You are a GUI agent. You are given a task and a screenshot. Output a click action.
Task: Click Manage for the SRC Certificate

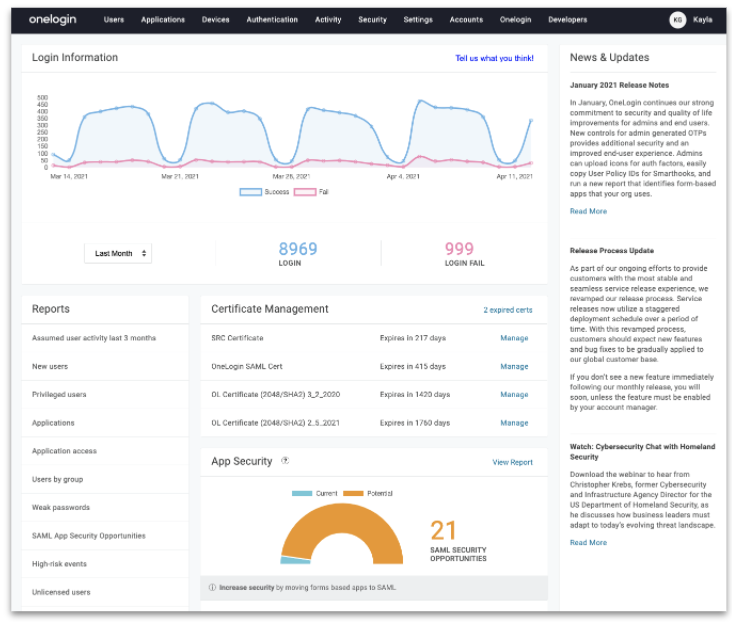point(514,338)
